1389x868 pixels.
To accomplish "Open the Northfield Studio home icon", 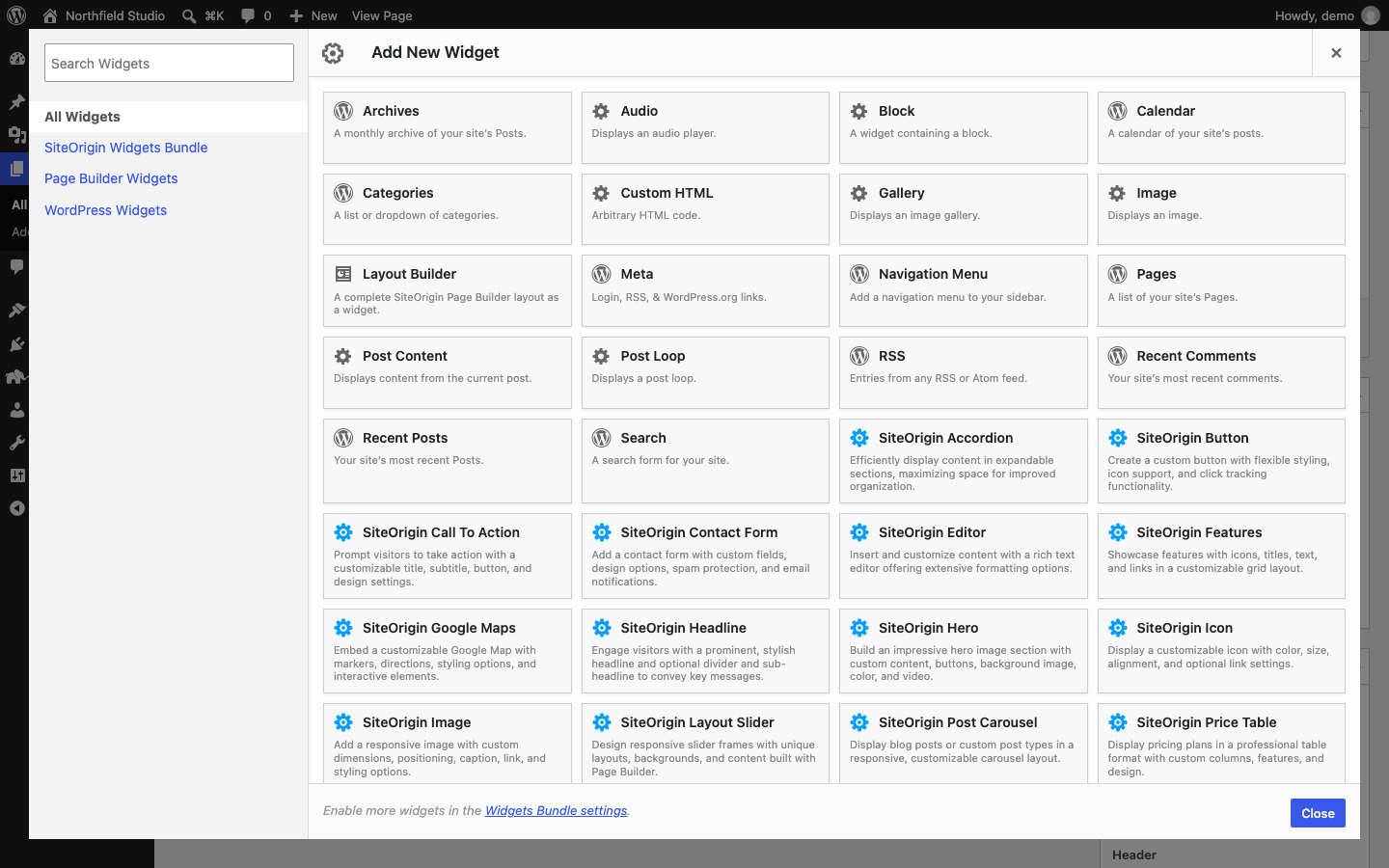I will tap(50, 15).
